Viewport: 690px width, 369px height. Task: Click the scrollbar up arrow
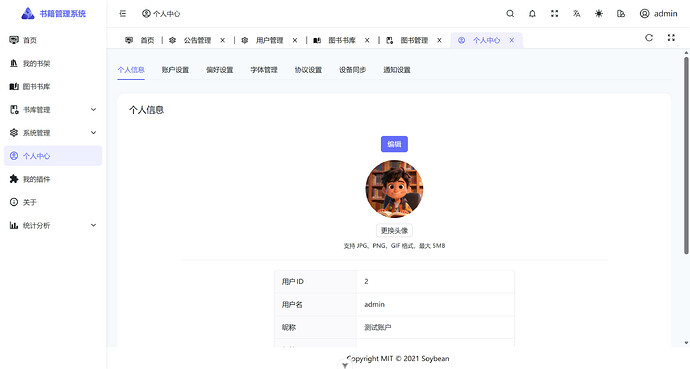coord(686,53)
